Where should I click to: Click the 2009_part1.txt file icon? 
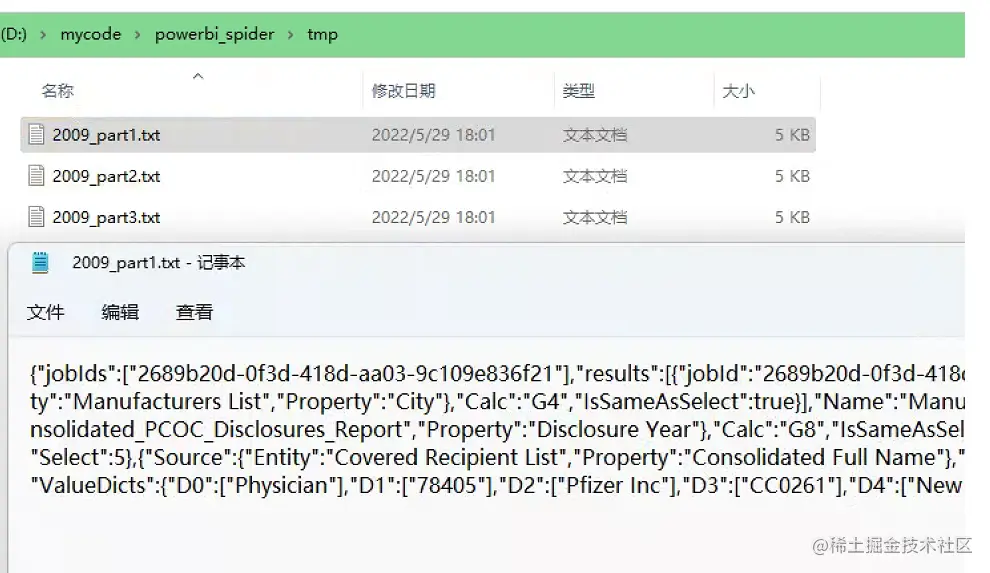click(37, 134)
